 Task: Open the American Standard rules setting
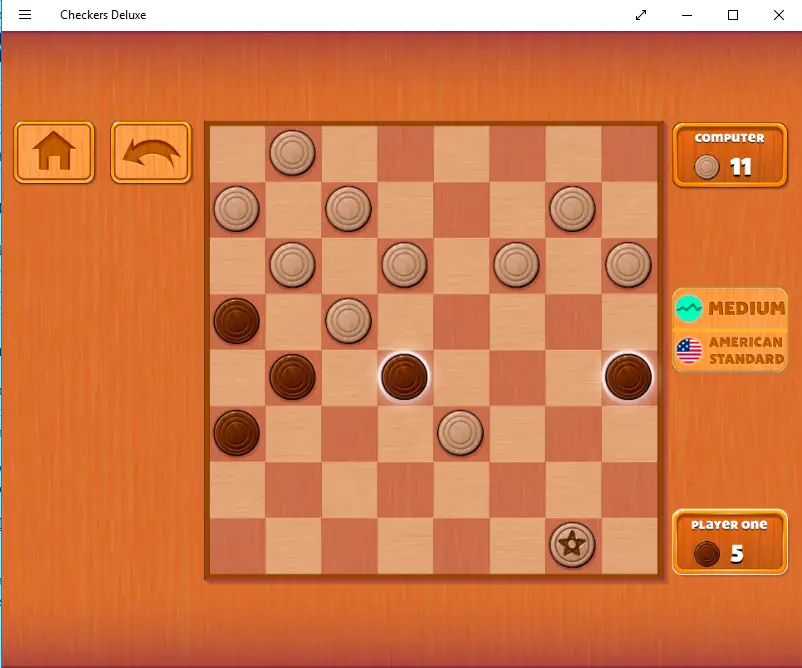pyautogui.click(x=730, y=351)
